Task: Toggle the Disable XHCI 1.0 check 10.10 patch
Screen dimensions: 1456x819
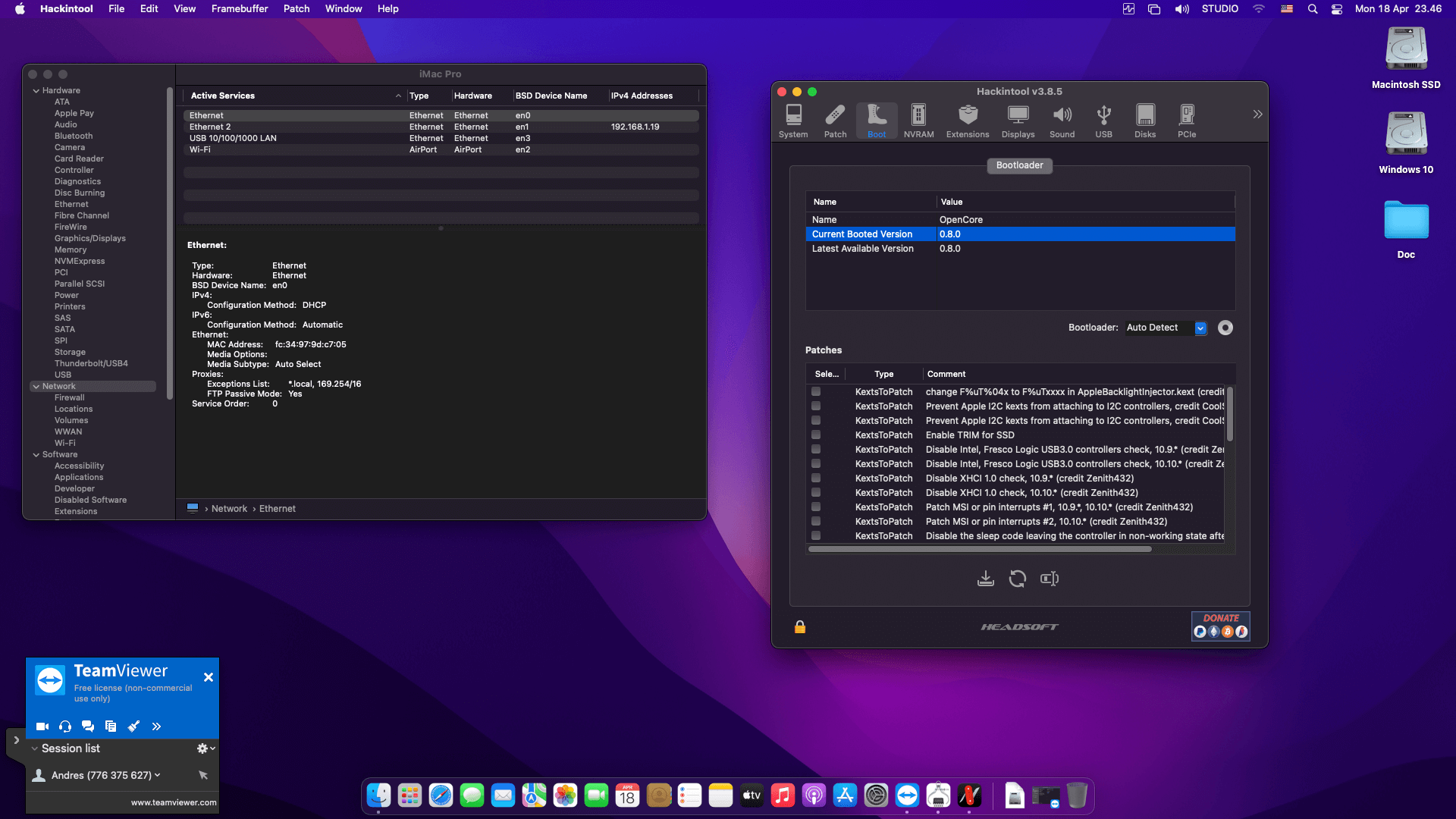Action: tap(816, 493)
